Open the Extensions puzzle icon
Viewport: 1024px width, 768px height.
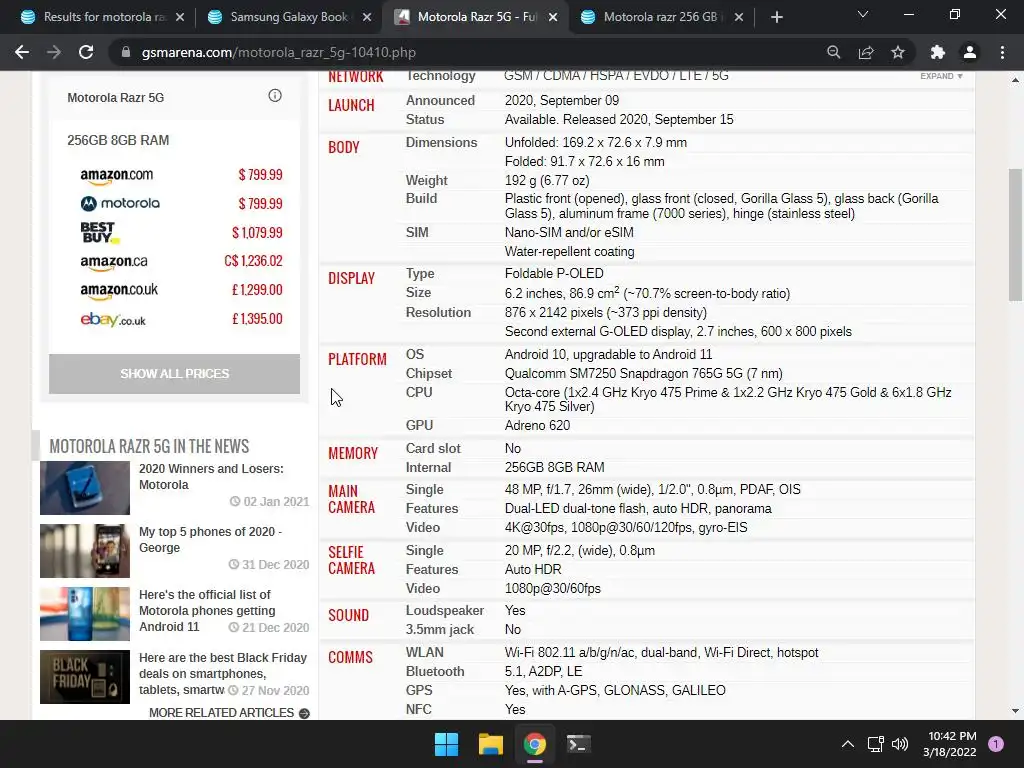938,52
